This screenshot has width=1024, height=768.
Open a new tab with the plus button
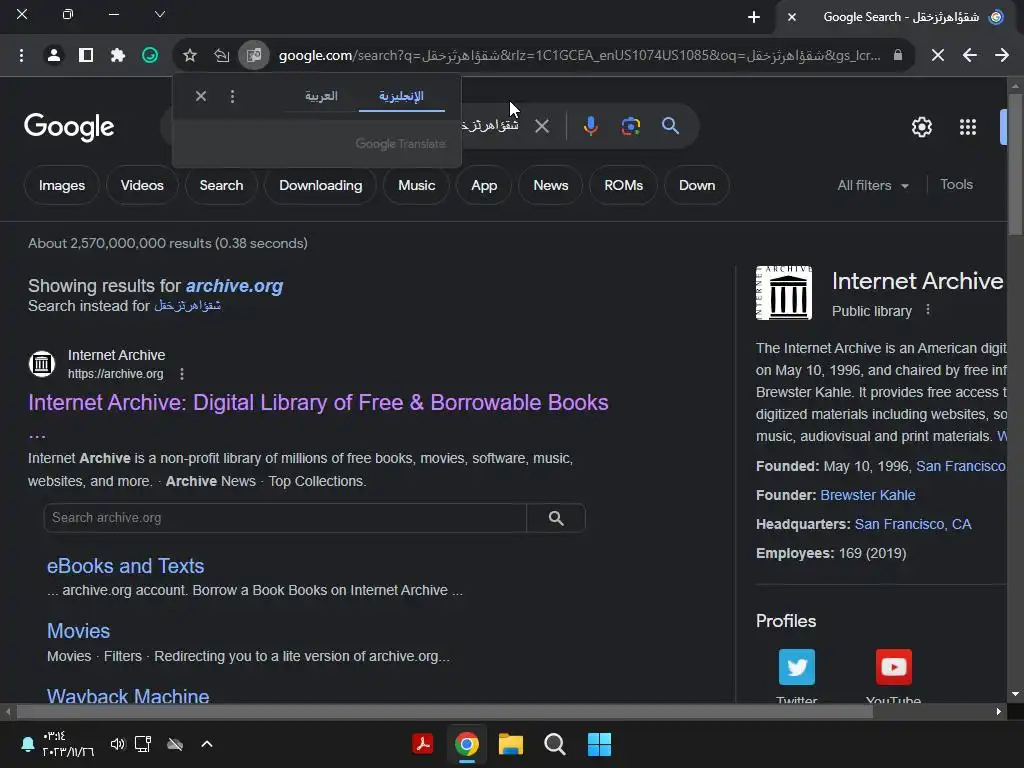click(x=754, y=18)
